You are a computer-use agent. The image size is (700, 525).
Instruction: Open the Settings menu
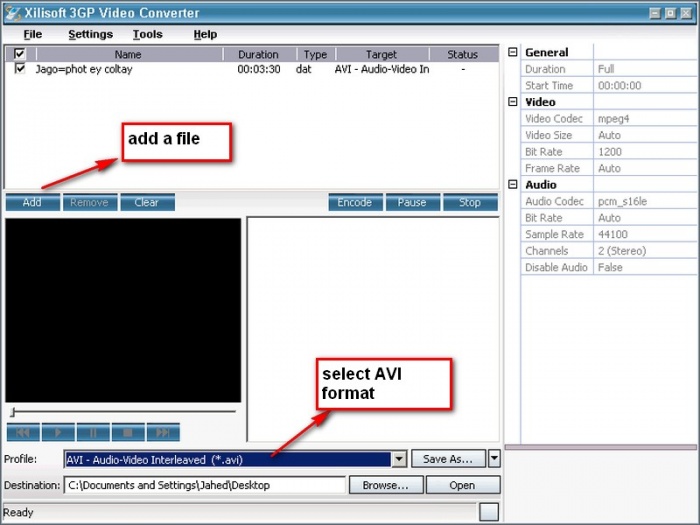(91, 34)
